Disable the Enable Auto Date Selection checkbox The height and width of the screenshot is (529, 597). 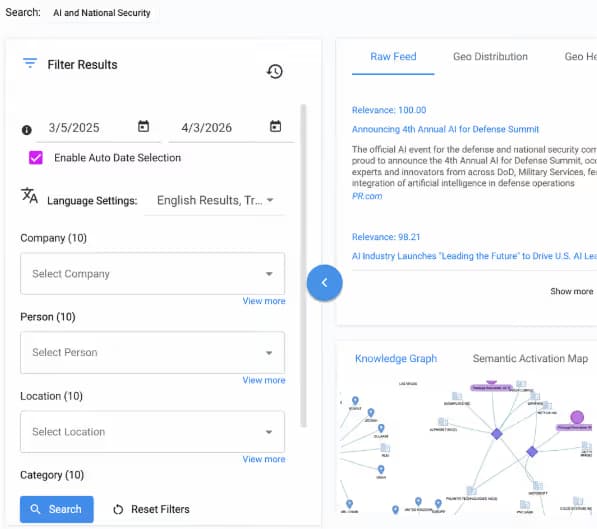36,157
